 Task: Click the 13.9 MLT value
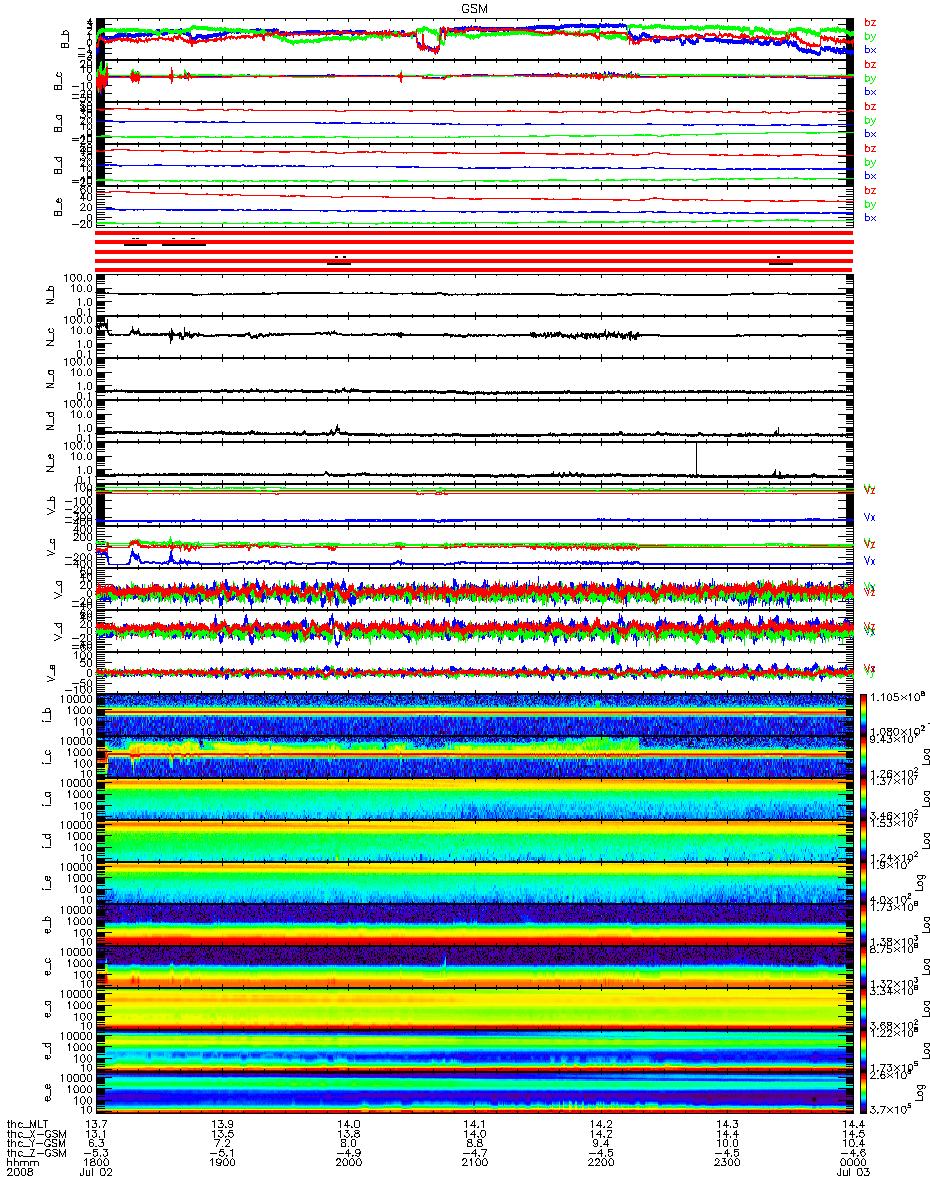coord(223,1125)
